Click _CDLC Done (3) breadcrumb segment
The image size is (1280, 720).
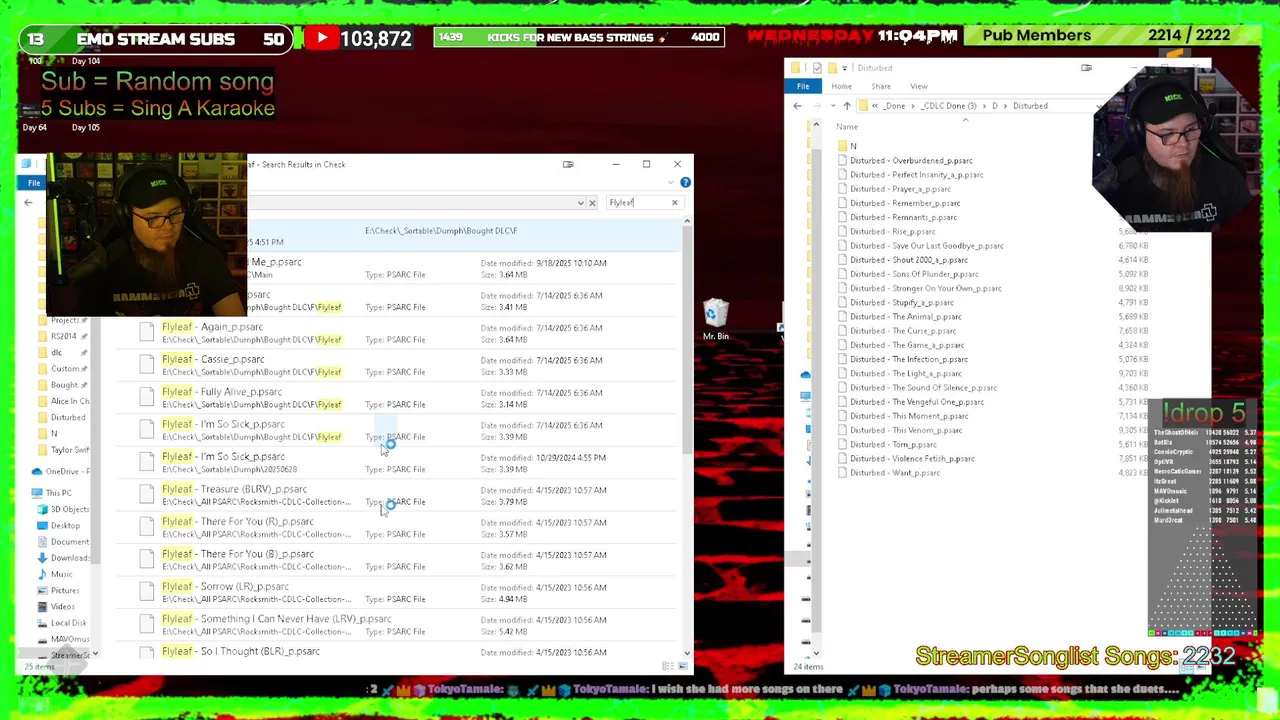point(948,105)
